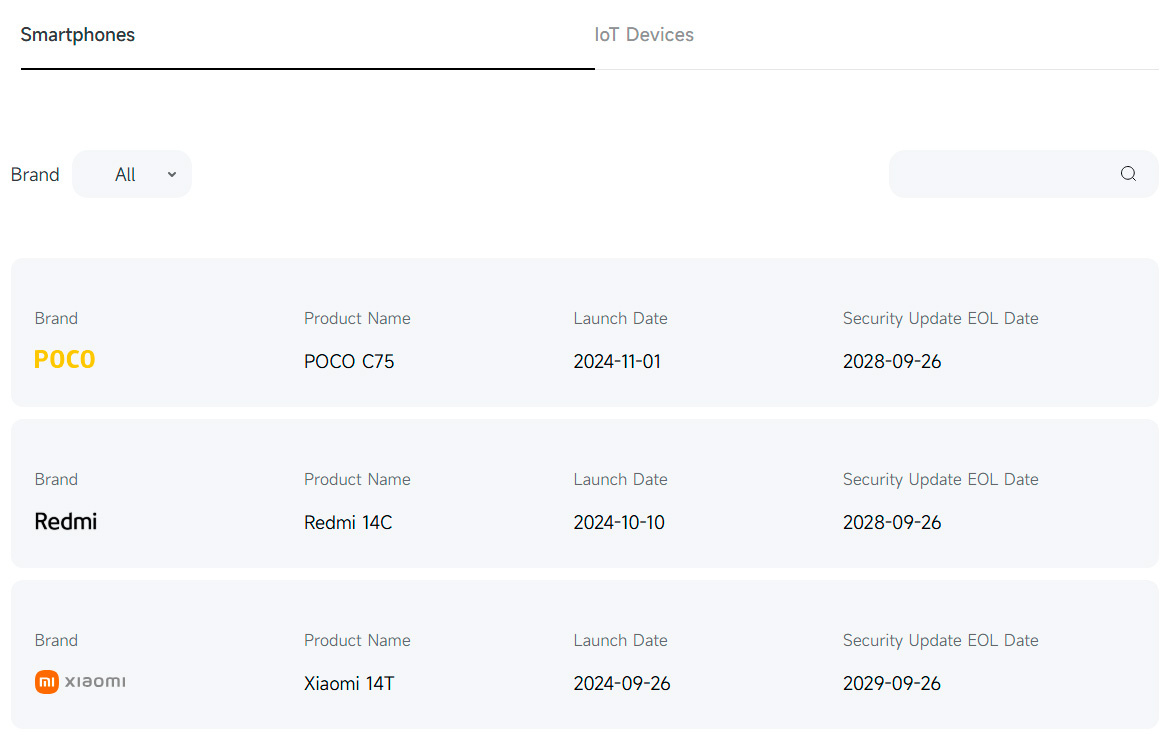This screenshot has width=1170, height=738.
Task: Click Security Update EOL Date header in POCO card
Action: pyautogui.click(x=940, y=319)
